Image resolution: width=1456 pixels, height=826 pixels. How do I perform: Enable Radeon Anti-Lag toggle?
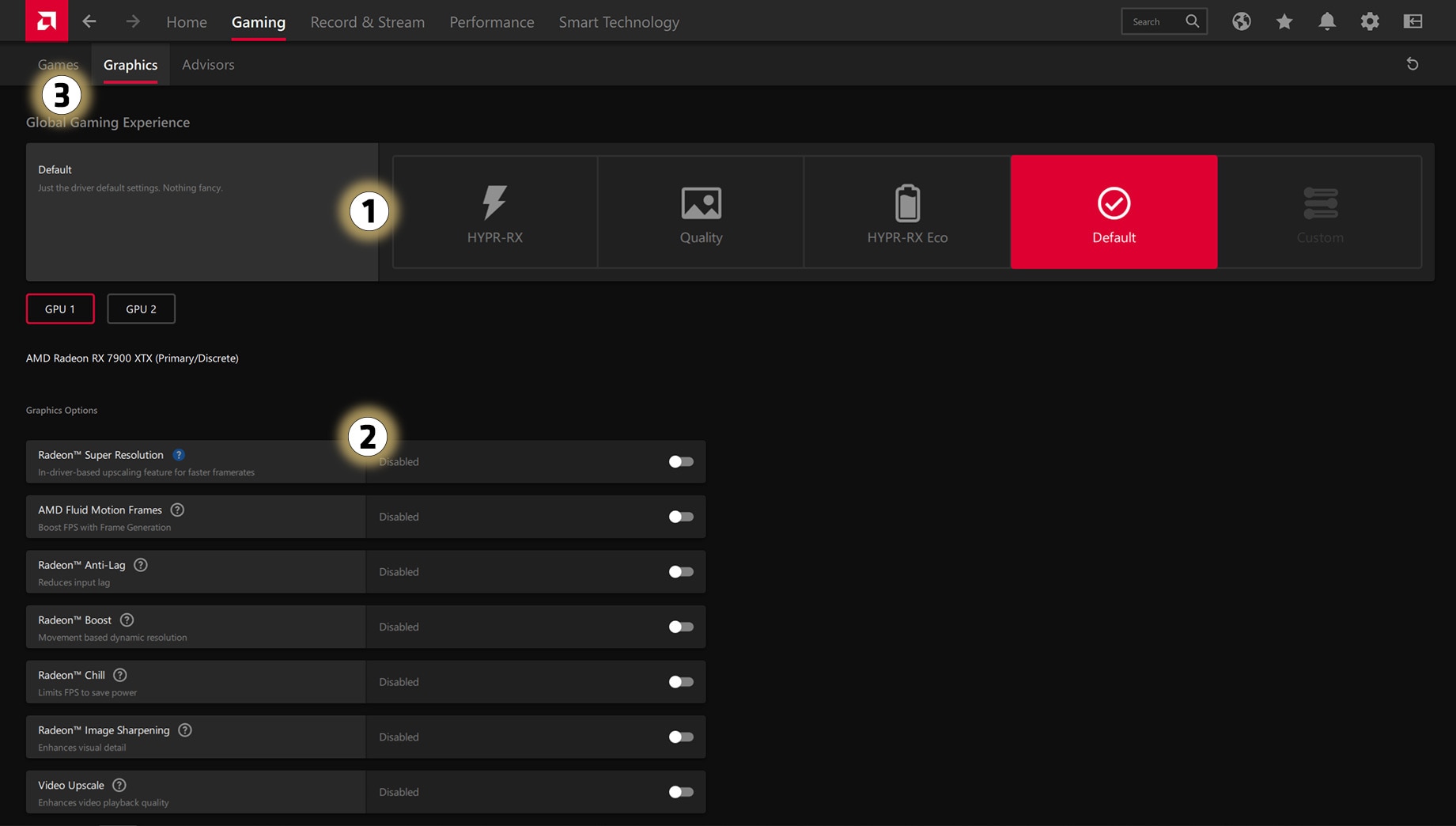[x=681, y=572]
